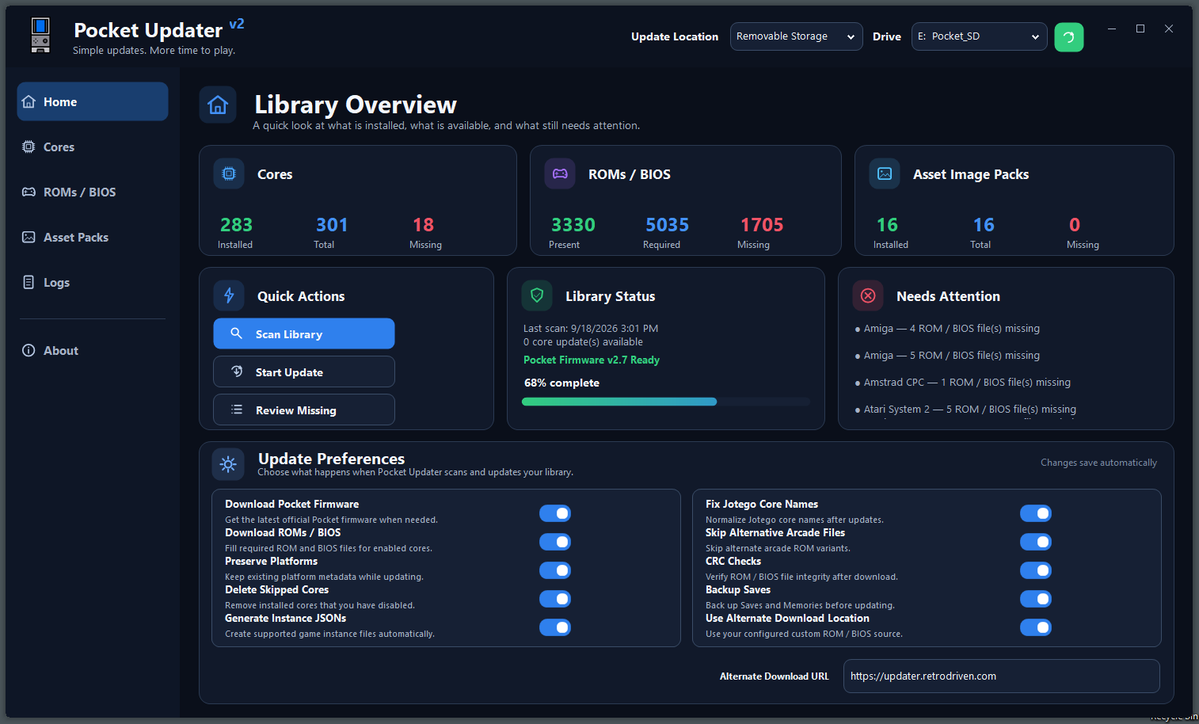The height and width of the screenshot is (724, 1199).
Task: Click the 68% complete progress bar
Action: pos(665,401)
